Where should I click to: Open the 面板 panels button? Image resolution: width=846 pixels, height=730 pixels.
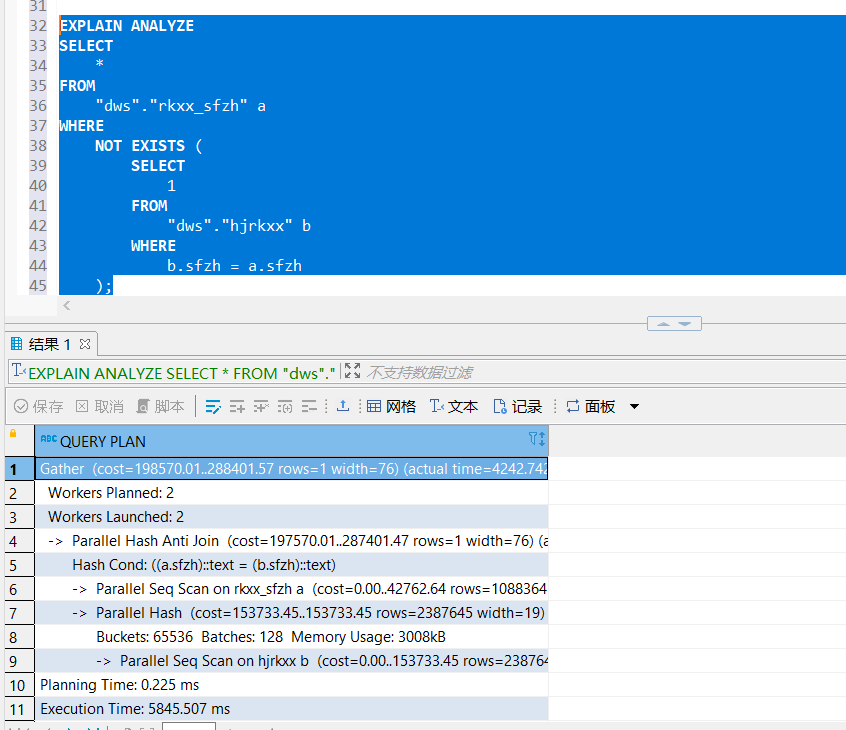(x=590, y=407)
